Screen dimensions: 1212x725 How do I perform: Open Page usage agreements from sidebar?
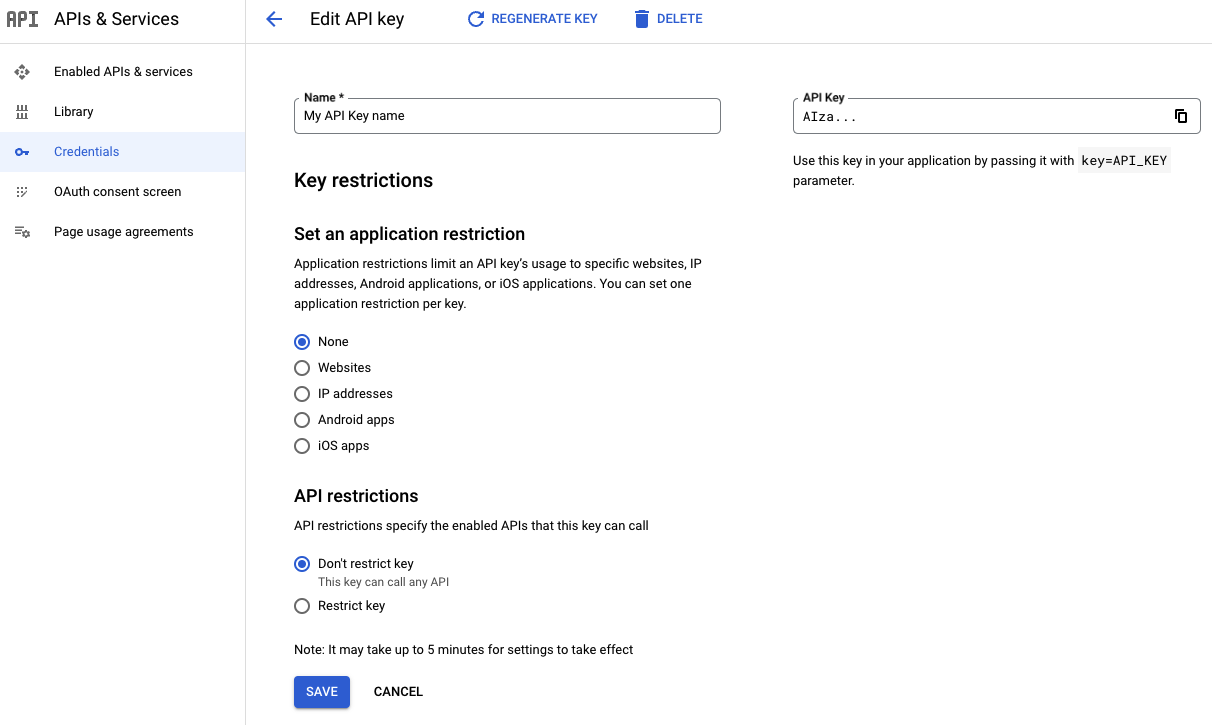click(22, 231)
